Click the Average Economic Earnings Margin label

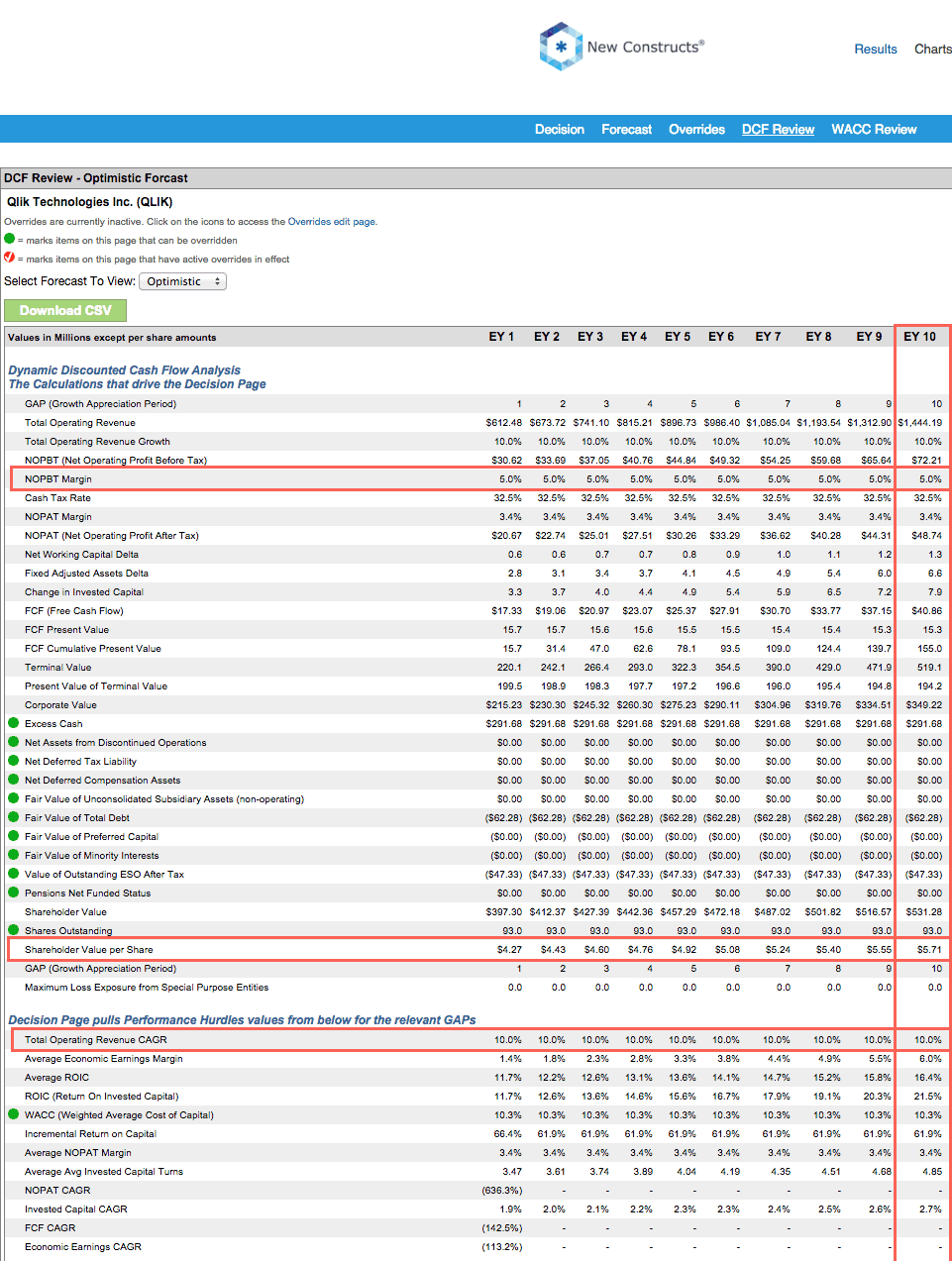coord(104,1059)
